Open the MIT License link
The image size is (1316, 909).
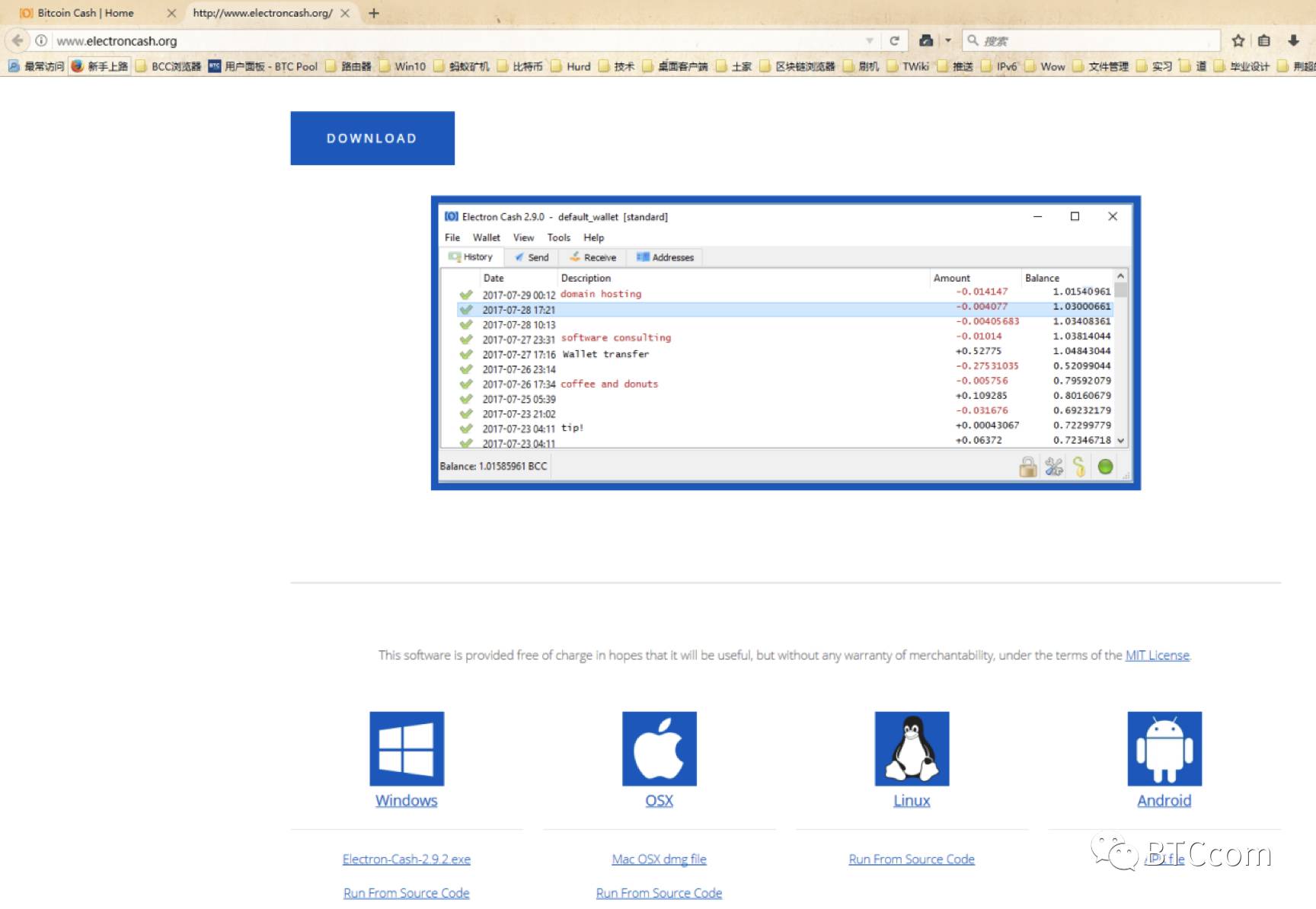[1157, 655]
